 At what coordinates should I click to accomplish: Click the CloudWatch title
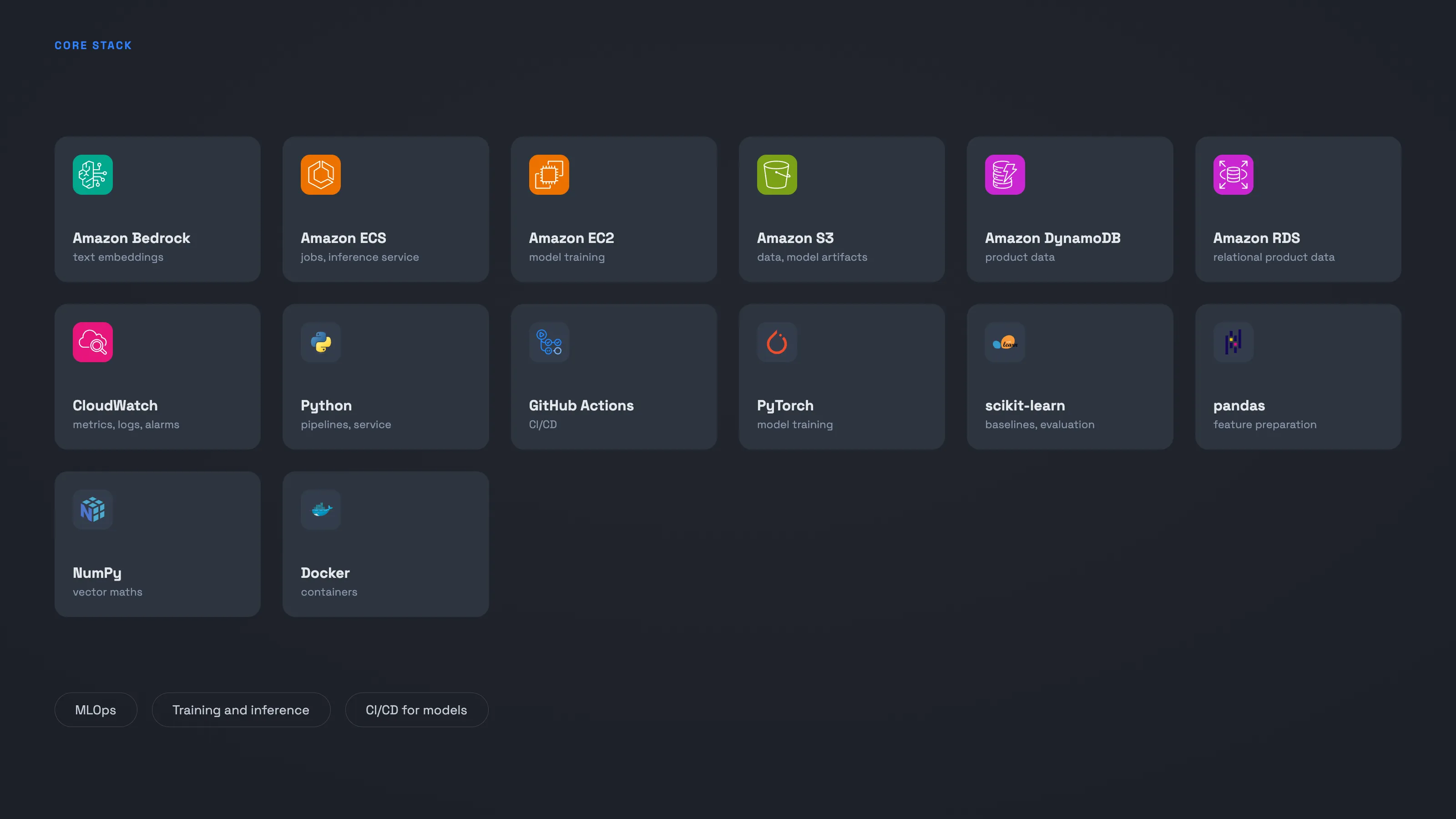point(115,405)
